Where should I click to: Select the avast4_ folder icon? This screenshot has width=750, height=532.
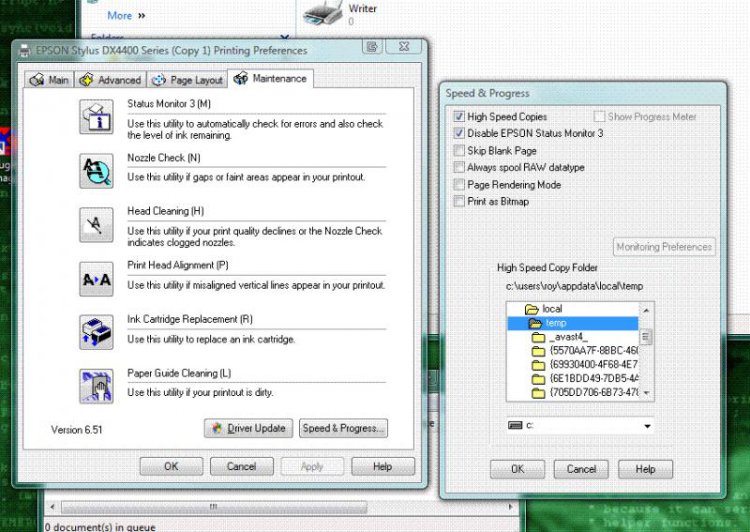coord(539,337)
